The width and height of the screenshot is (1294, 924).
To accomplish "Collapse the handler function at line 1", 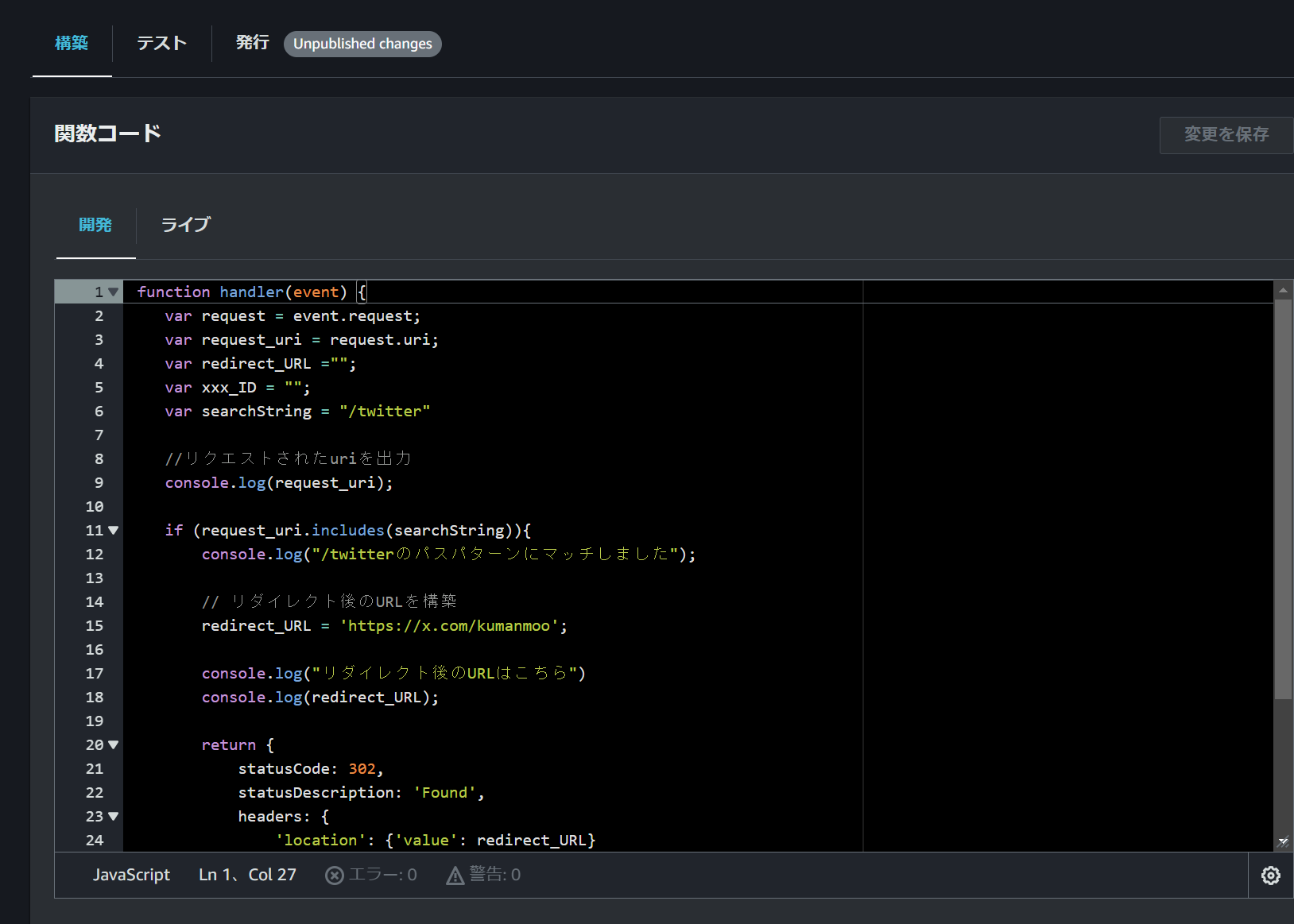I will point(114,292).
